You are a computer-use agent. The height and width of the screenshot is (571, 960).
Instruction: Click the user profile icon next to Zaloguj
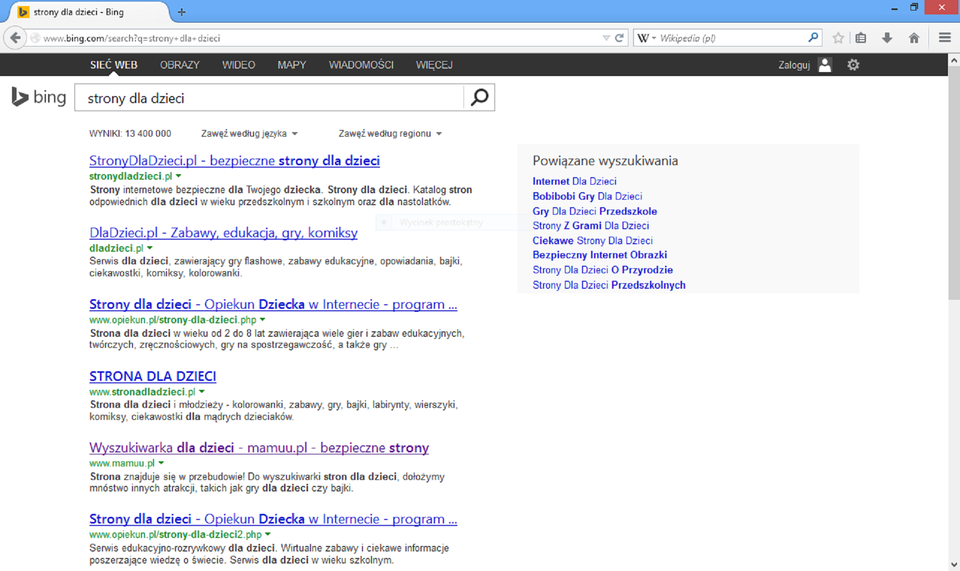[x=825, y=65]
